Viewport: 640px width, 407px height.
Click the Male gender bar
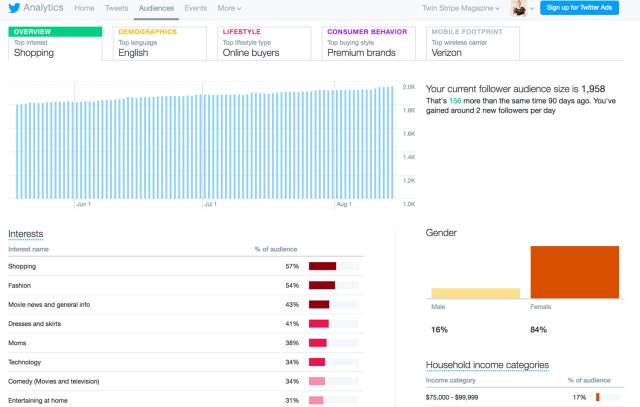point(476,293)
